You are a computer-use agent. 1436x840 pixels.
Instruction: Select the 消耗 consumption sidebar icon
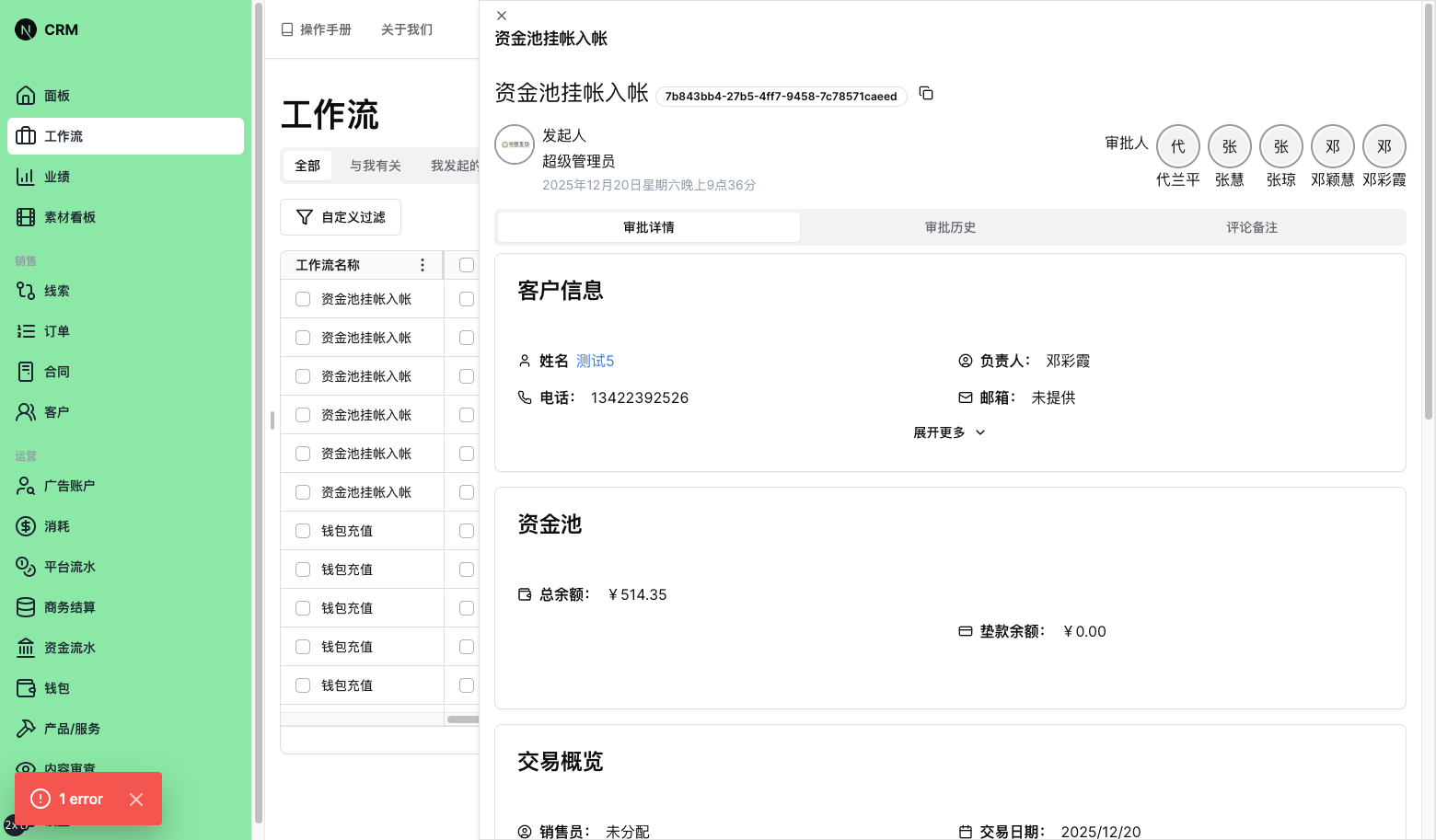(x=55, y=525)
